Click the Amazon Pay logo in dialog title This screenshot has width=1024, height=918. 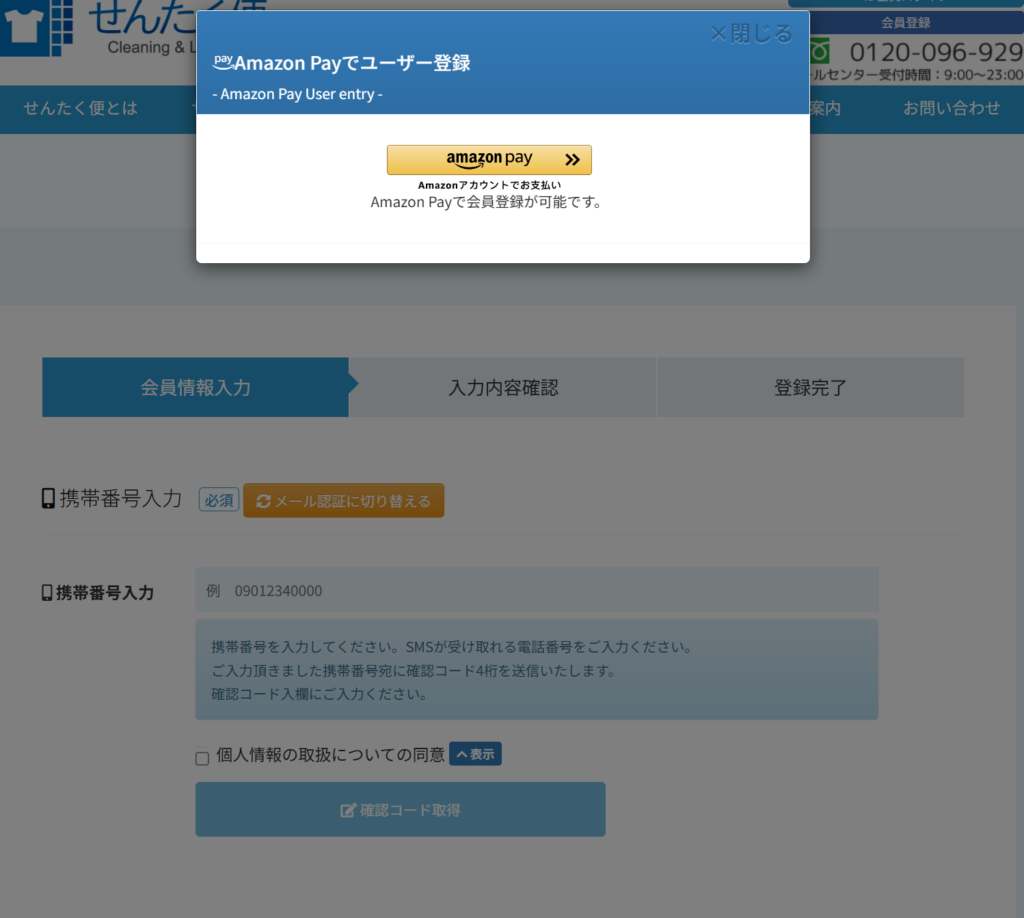[223, 62]
